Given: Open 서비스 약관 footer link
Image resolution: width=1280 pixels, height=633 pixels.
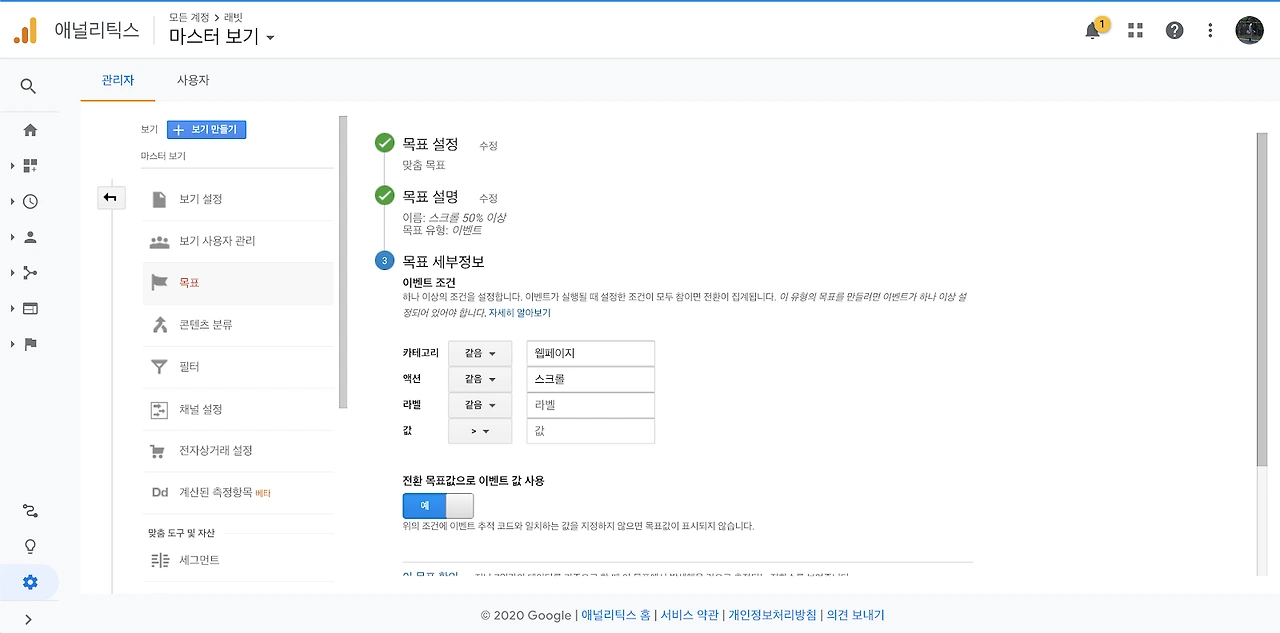Looking at the screenshot, I should [689, 615].
